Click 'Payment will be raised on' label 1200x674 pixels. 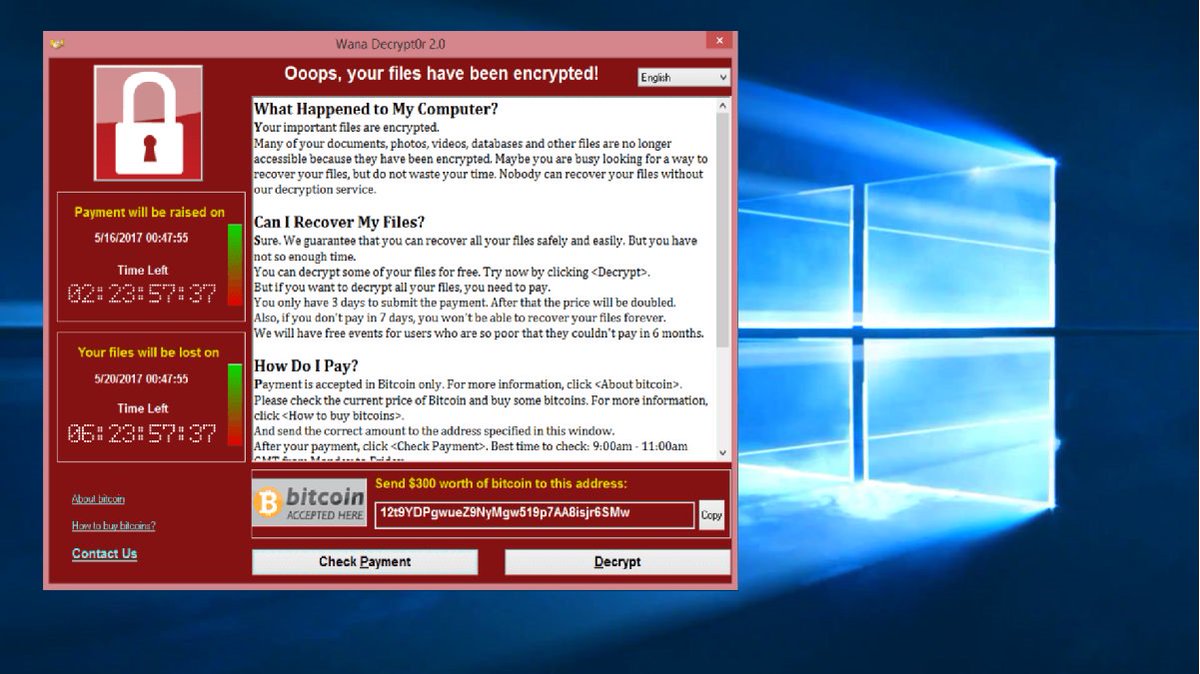click(x=150, y=212)
